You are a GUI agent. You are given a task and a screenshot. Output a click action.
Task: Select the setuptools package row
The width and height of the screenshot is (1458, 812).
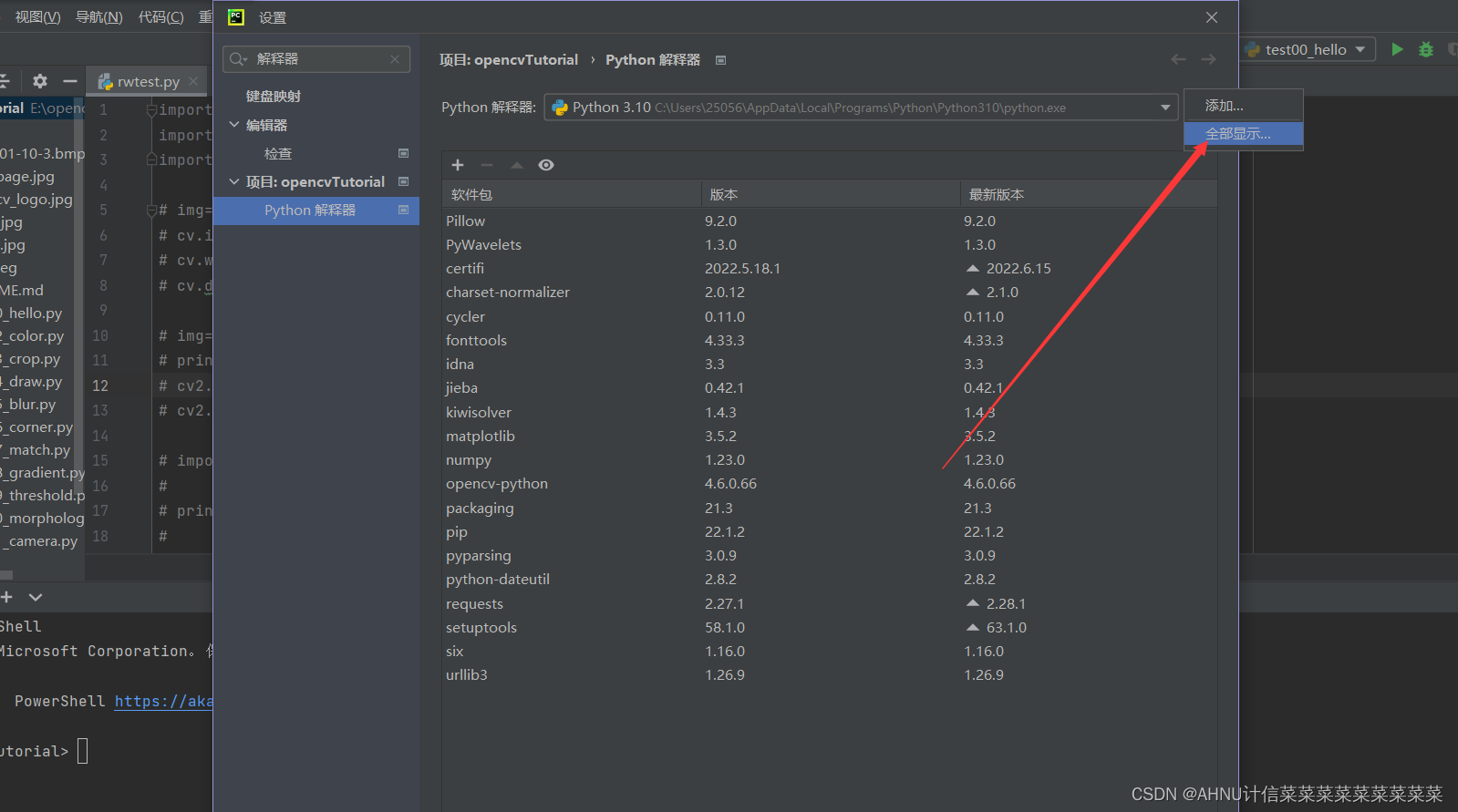point(830,627)
